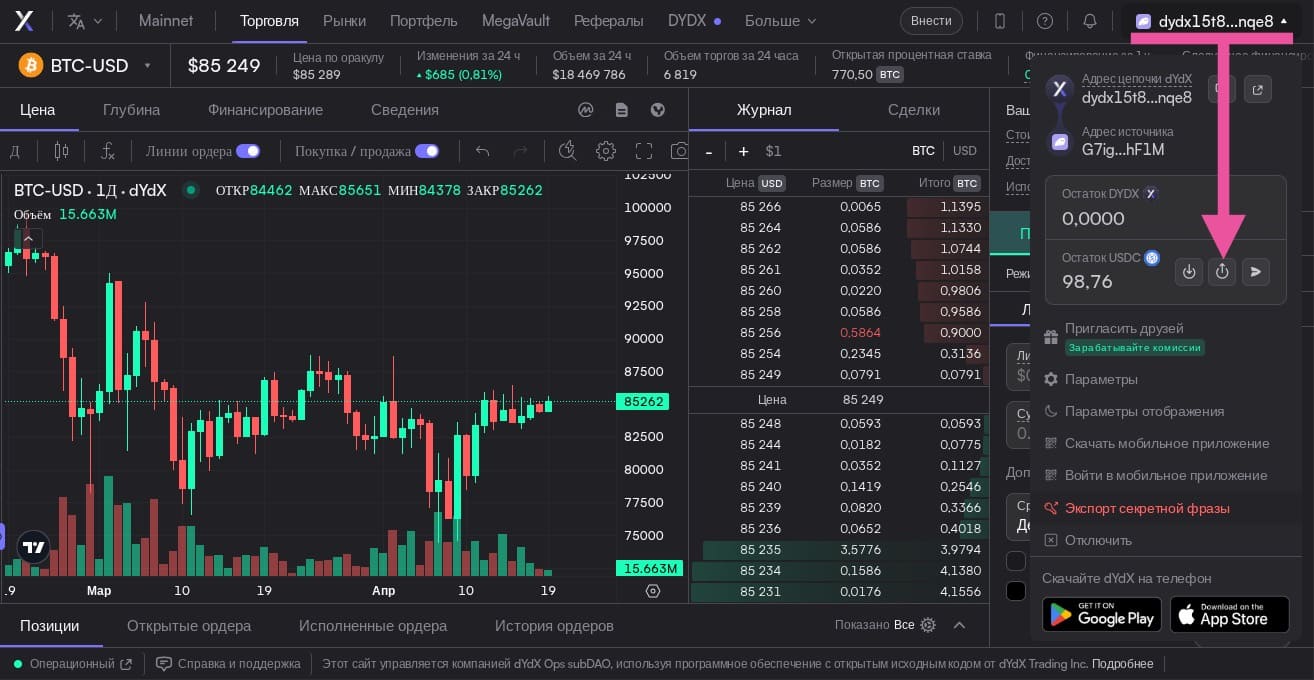Click bid price 85 235 row
The width and height of the screenshot is (1314, 680).
(838, 550)
